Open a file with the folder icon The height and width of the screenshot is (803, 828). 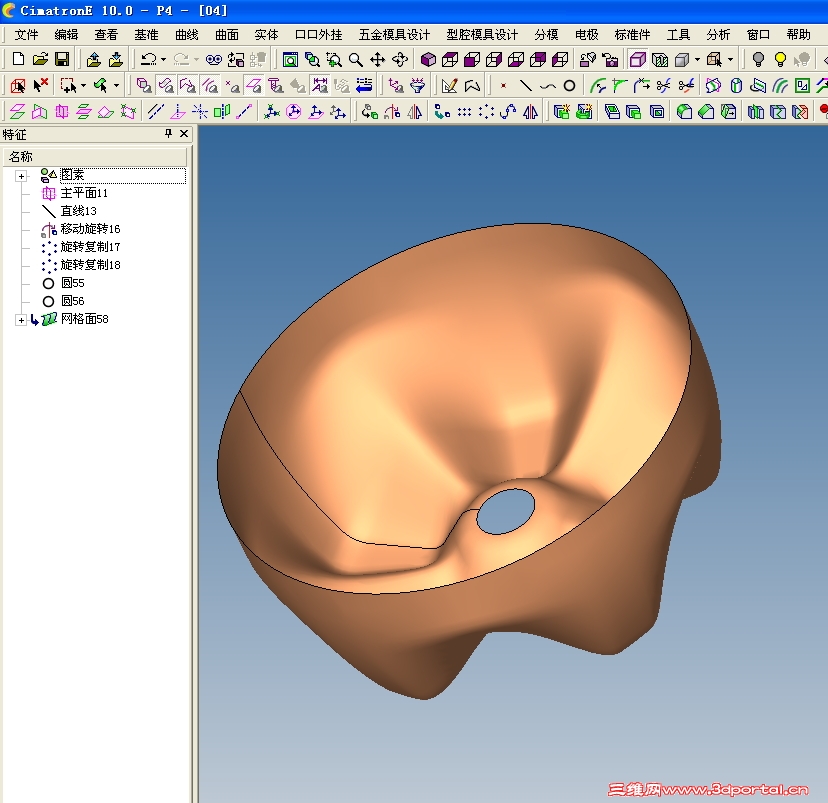click(x=40, y=59)
